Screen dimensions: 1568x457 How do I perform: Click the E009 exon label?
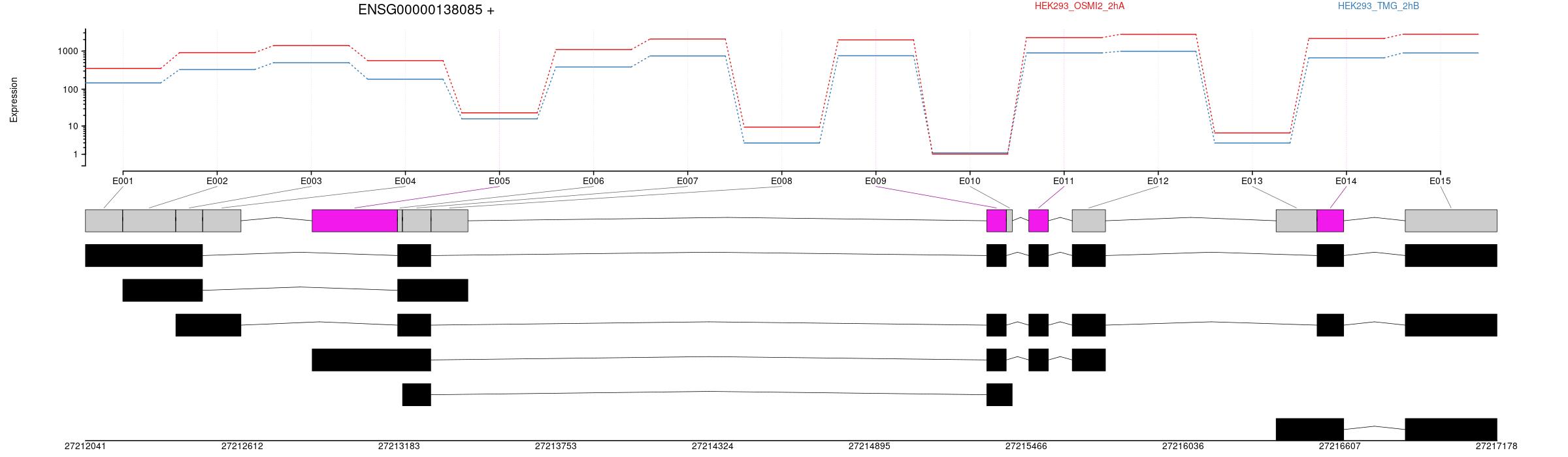[875, 181]
